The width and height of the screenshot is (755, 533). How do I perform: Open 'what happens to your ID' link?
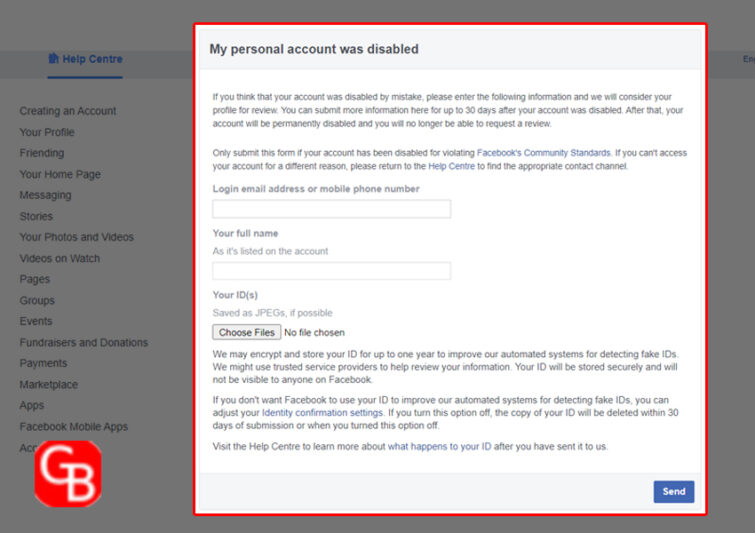click(x=440, y=446)
